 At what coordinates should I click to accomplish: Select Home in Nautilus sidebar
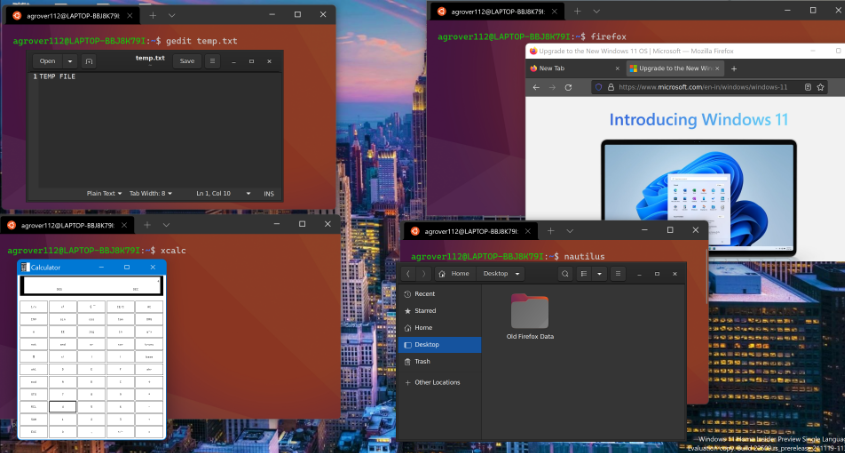[439, 327]
